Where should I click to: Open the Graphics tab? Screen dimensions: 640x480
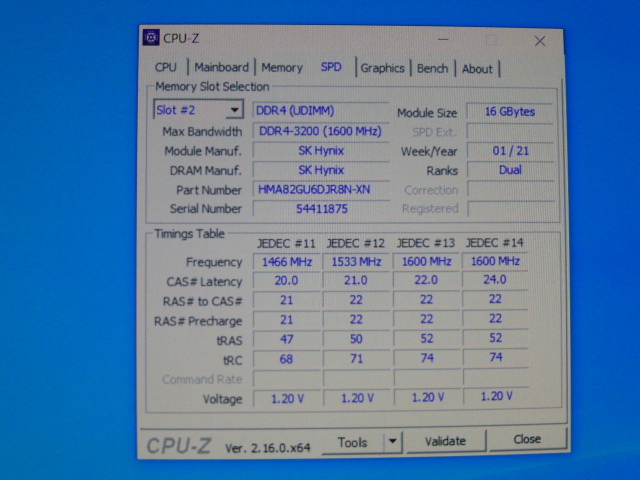coord(382,68)
